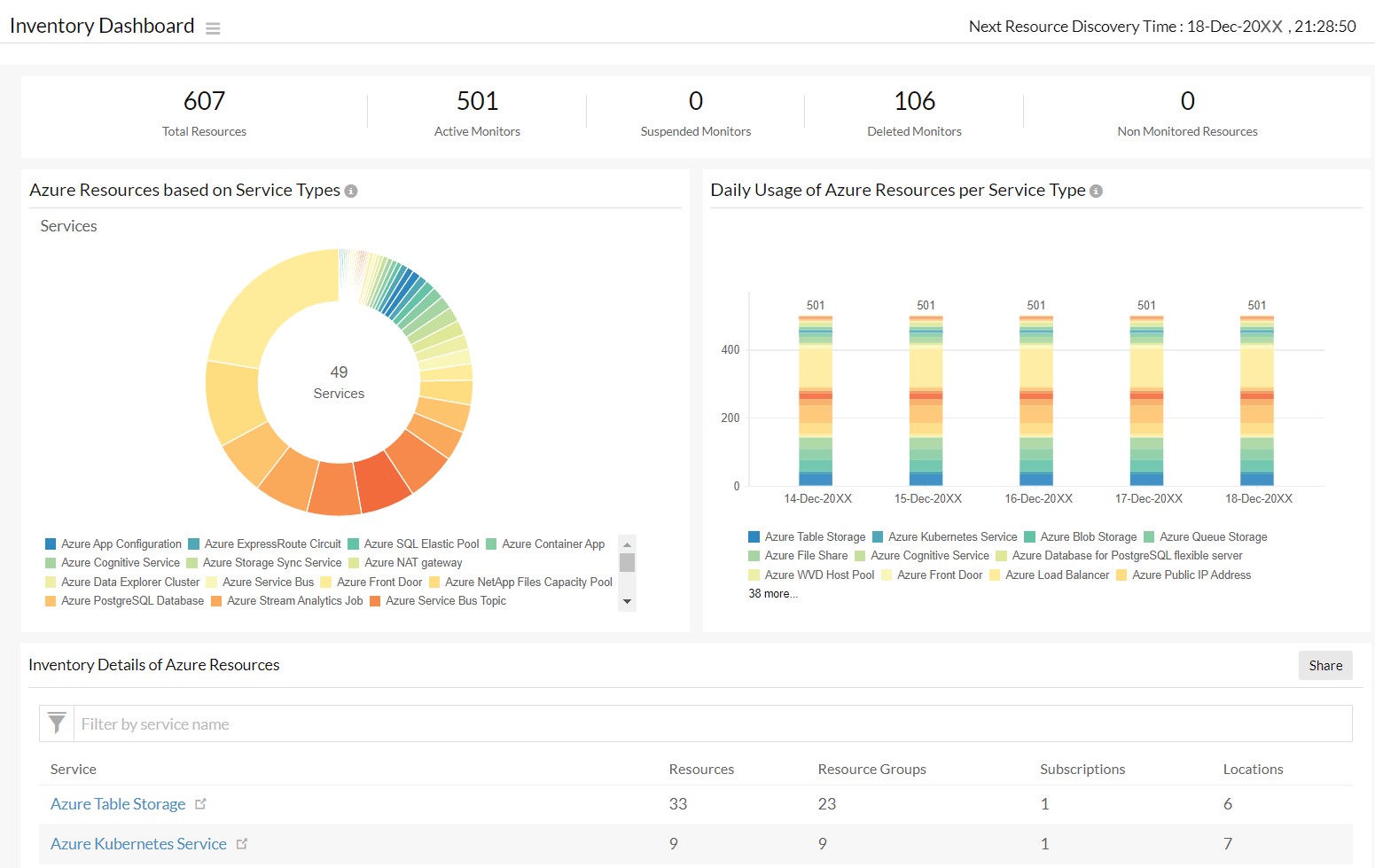Click legend scroll down arrow in Services chart
Image resolution: width=1375 pixels, height=868 pixels.
tap(628, 602)
